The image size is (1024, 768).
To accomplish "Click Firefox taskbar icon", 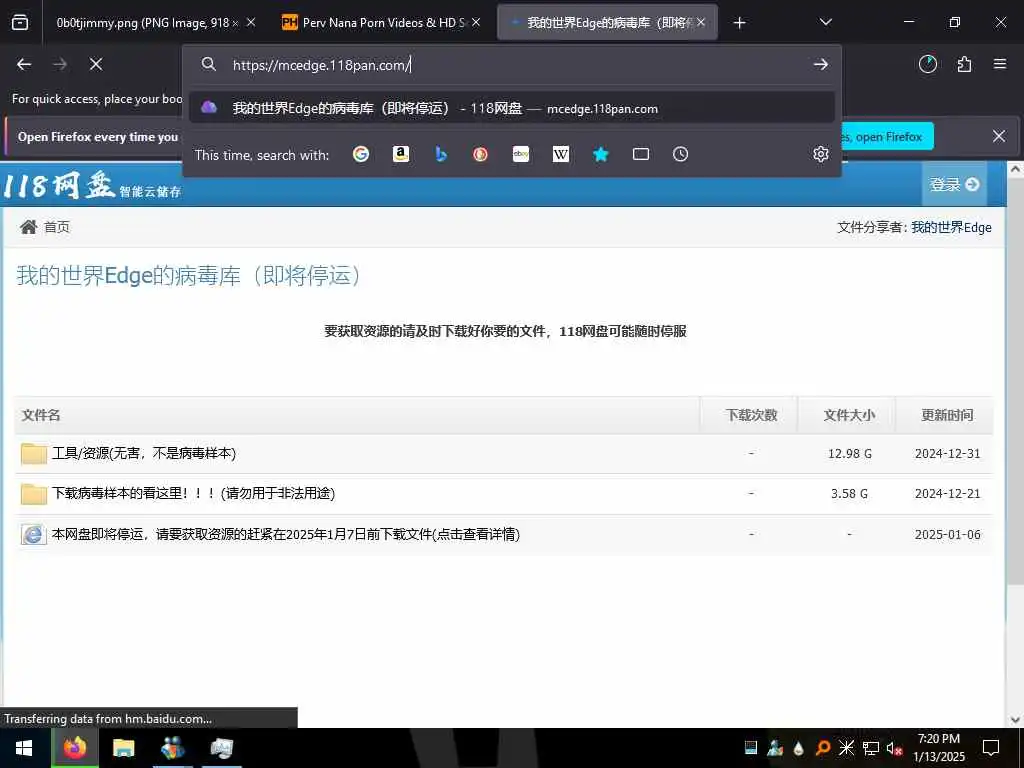I will (x=74, y=748).
